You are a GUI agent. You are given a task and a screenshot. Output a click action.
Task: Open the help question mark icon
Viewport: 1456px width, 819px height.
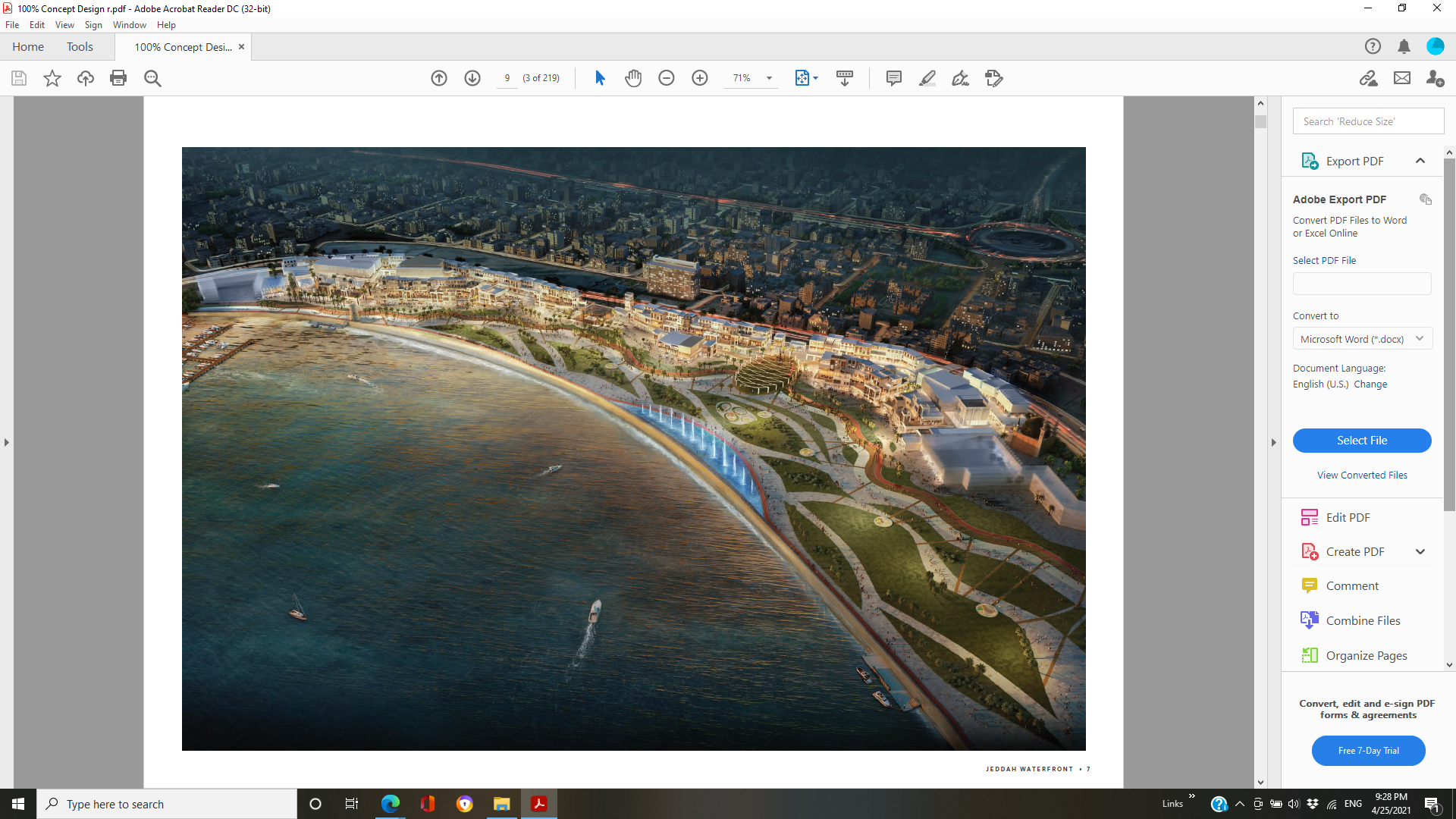[1373, 46]
